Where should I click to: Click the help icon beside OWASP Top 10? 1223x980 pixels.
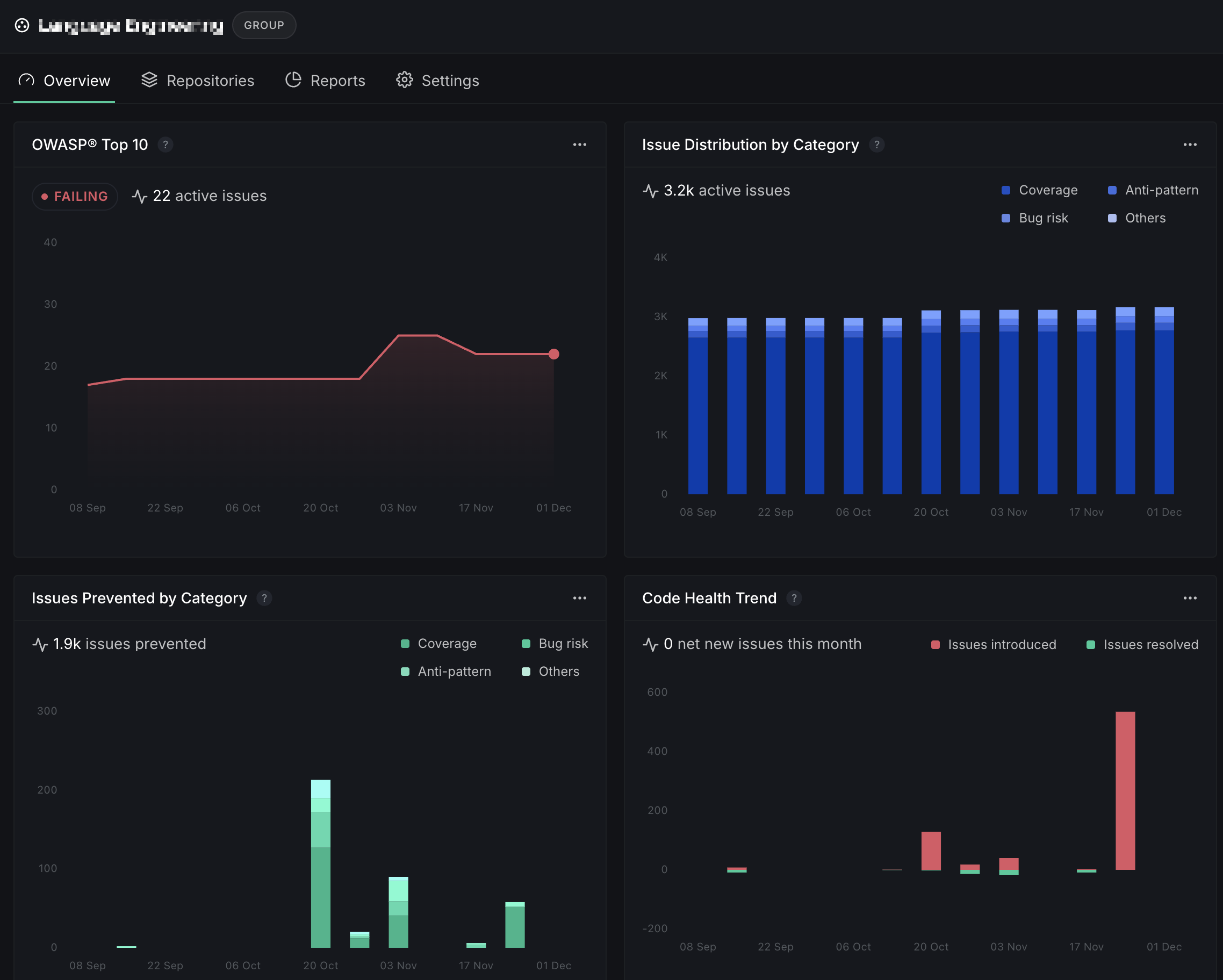(165, 145)
